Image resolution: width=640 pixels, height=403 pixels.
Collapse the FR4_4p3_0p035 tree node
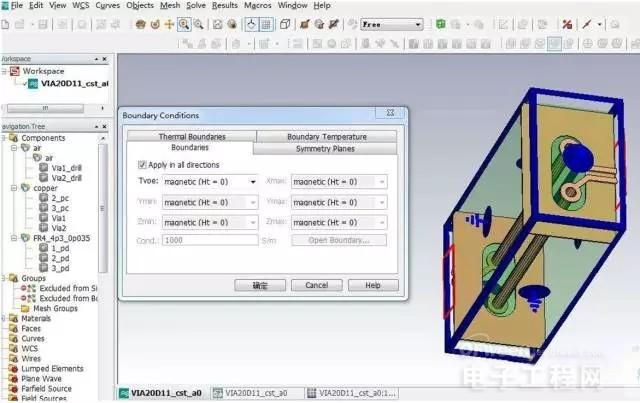click(x=12, y=238)
